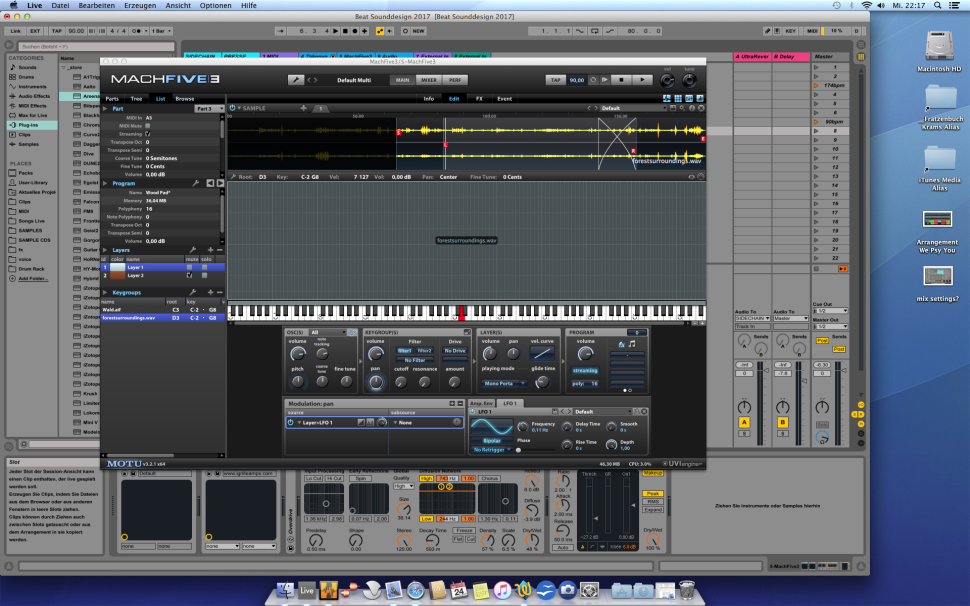
Task: Click the No Drive selector
Action: pyautogui.click(x=455, y=351)
